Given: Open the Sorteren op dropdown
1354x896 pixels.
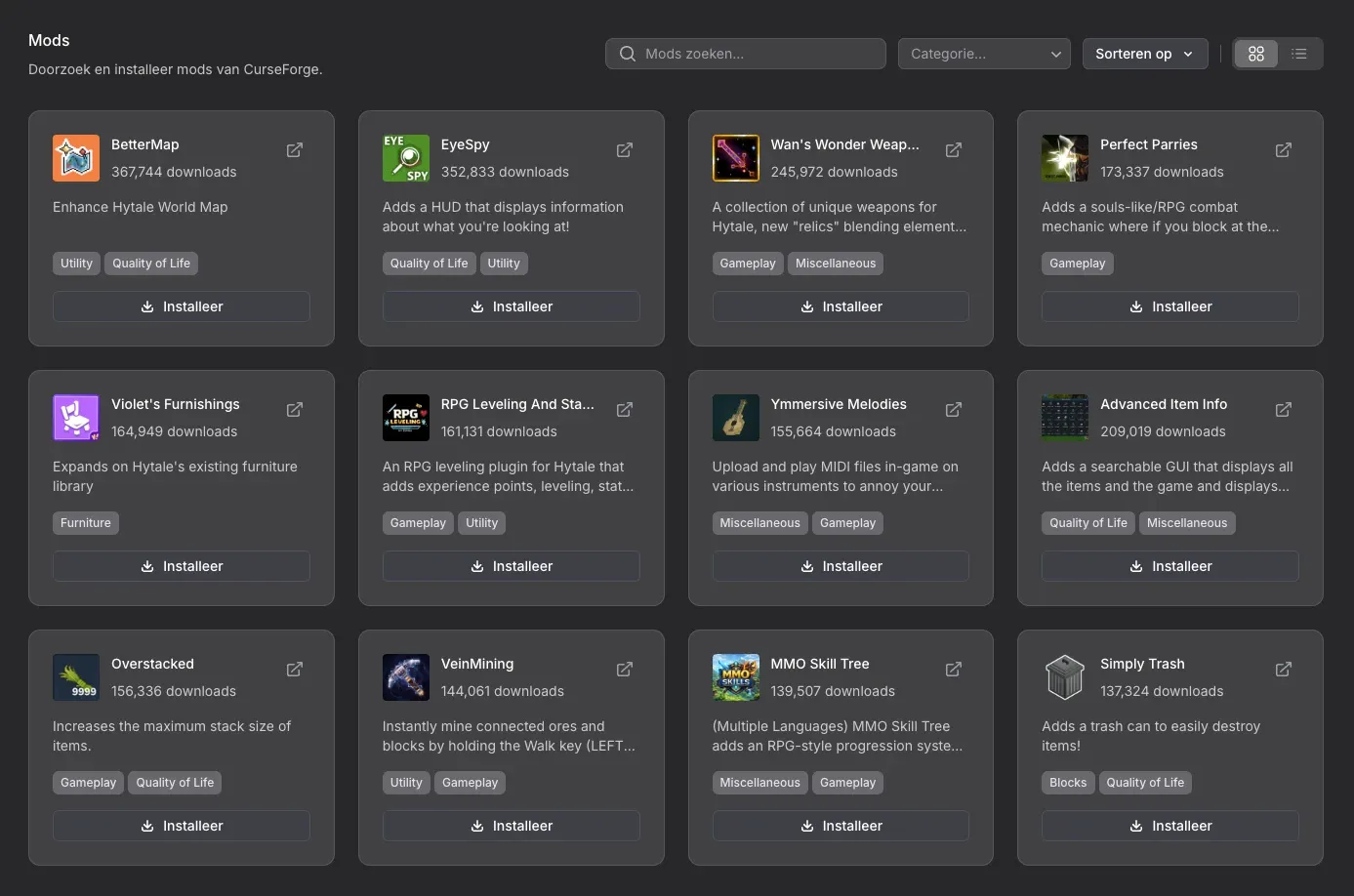Looking at the screenshot, I should pos(1144,54).
